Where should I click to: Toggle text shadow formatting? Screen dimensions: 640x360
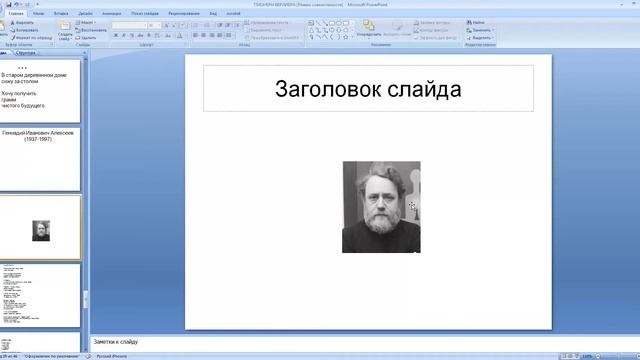pos(149,36)
